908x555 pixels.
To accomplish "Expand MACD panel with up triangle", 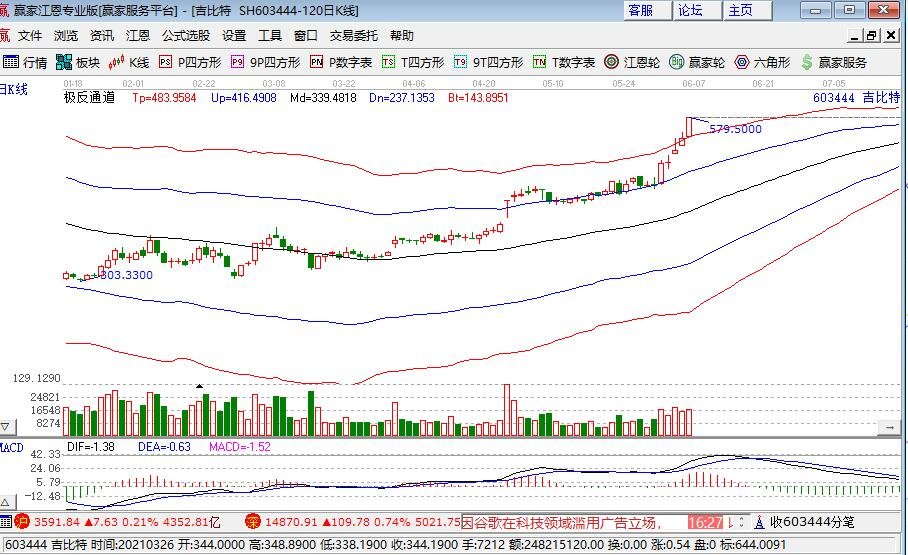I will coord(6,502).
